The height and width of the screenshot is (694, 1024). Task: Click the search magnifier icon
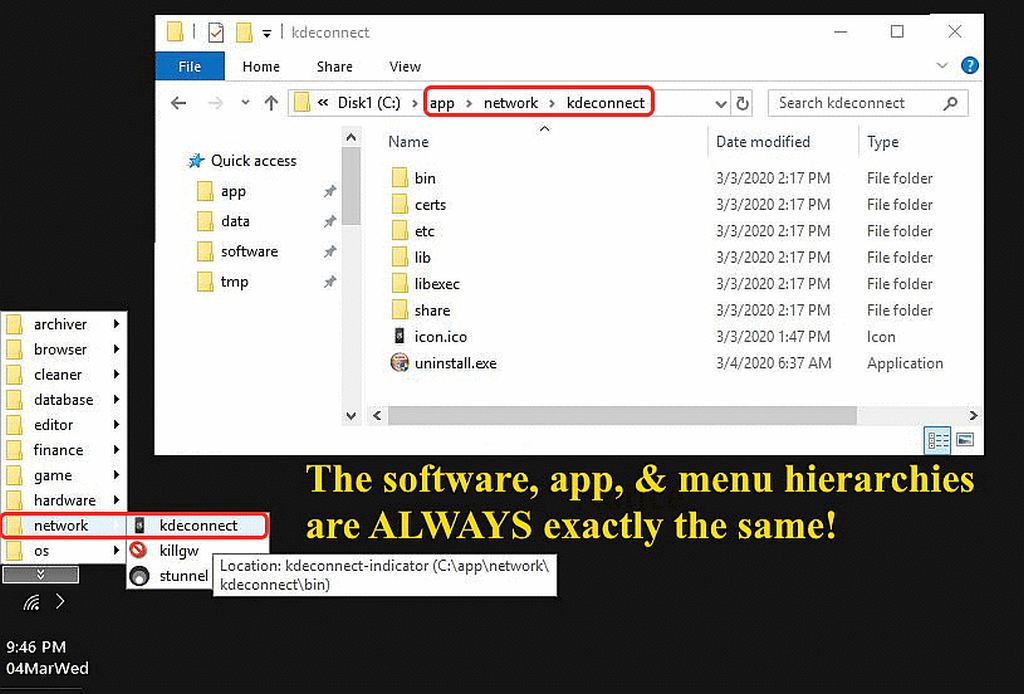click(951, 103)
